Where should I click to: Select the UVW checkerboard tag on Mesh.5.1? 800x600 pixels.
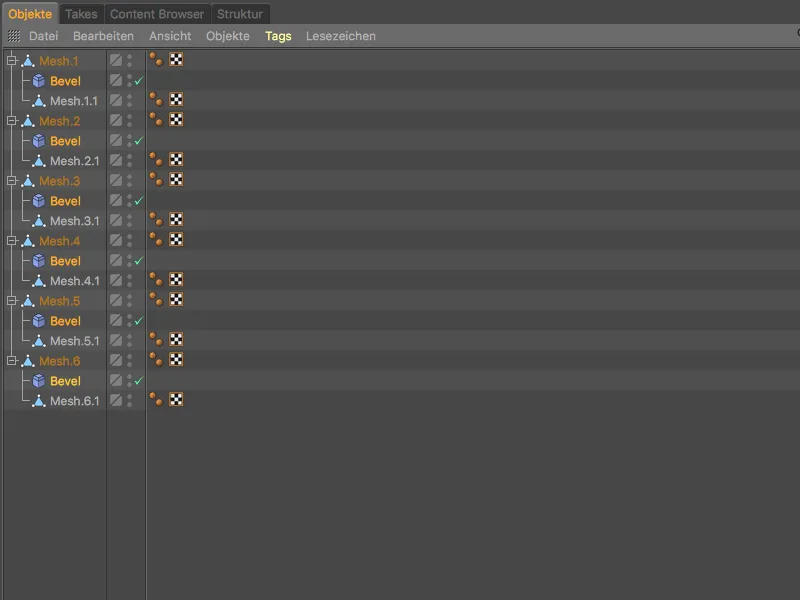coord(176,339)
